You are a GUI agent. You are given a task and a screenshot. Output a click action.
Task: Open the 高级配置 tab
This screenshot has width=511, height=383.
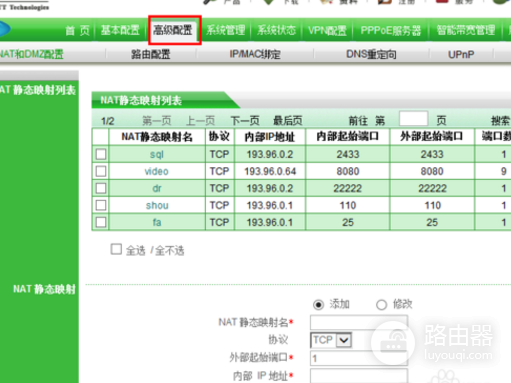click(173, 30)
